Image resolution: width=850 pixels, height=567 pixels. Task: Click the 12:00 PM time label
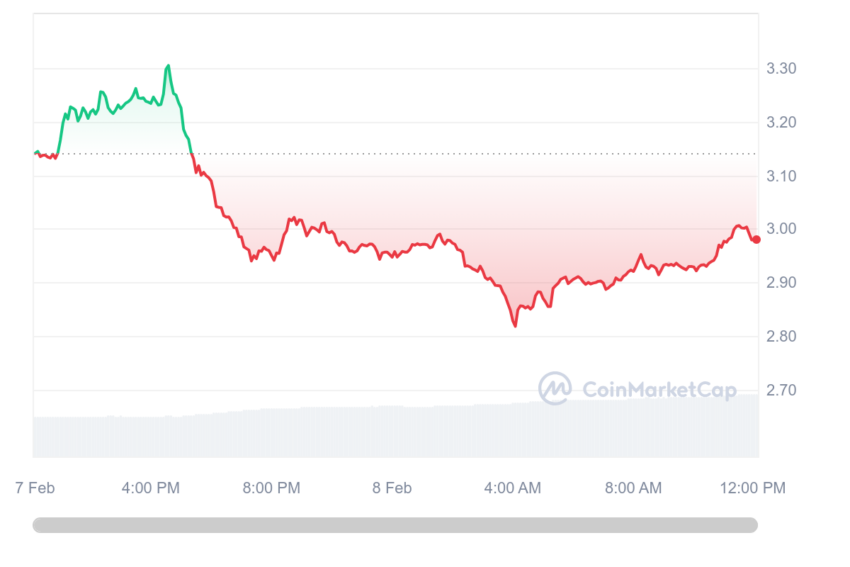coord(752,488)
